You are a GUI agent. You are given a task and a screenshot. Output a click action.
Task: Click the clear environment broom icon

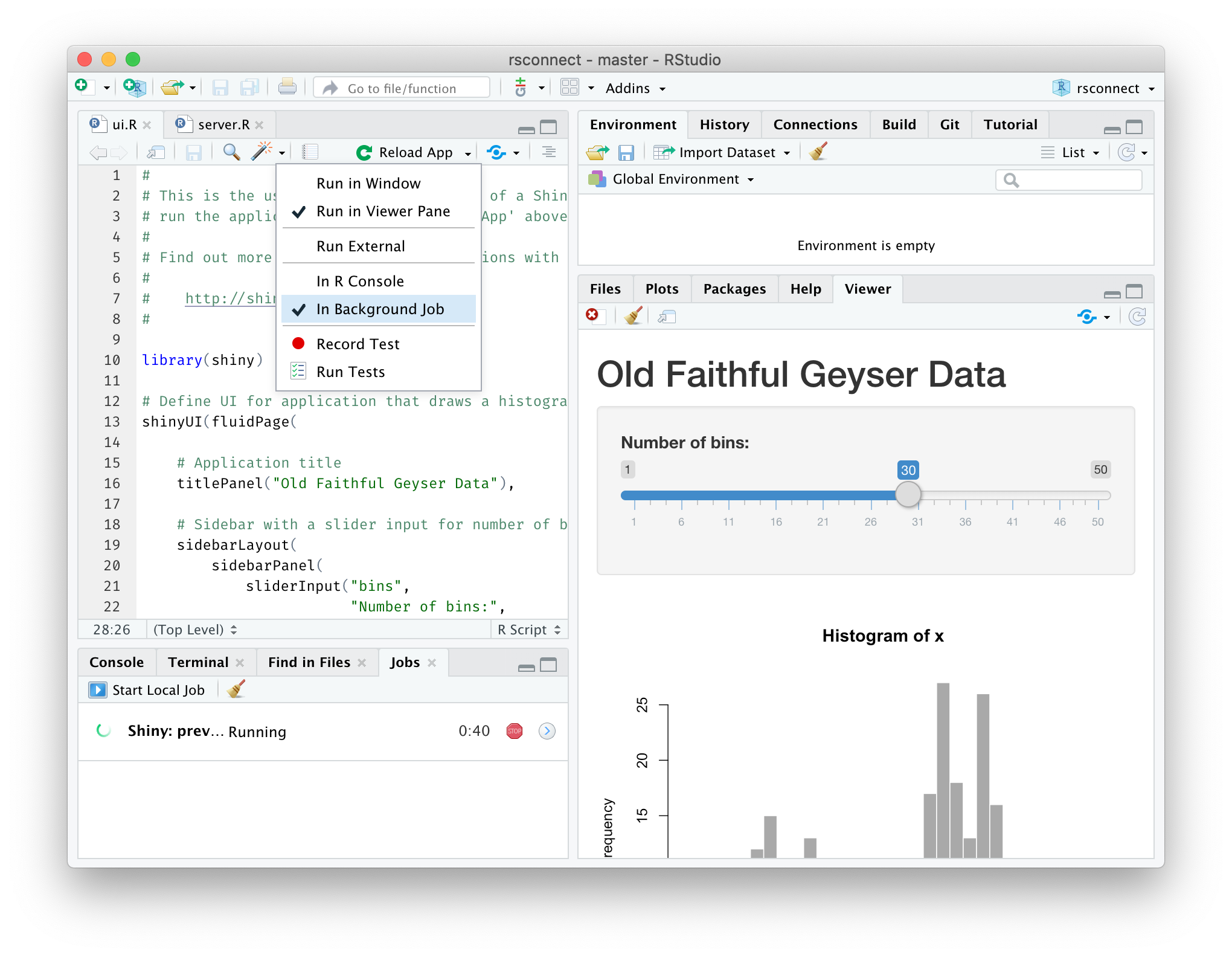818,152
